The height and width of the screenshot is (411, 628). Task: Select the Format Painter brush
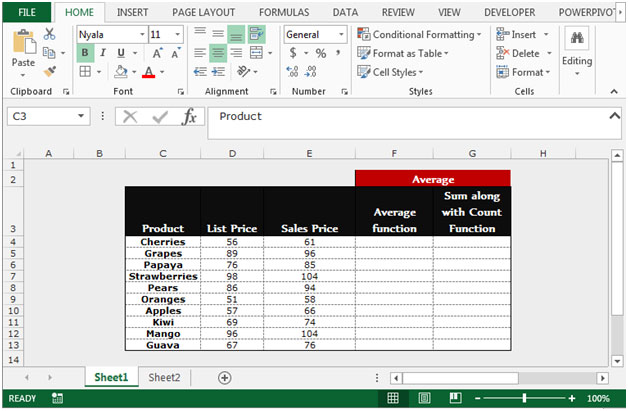coord(50,72)
